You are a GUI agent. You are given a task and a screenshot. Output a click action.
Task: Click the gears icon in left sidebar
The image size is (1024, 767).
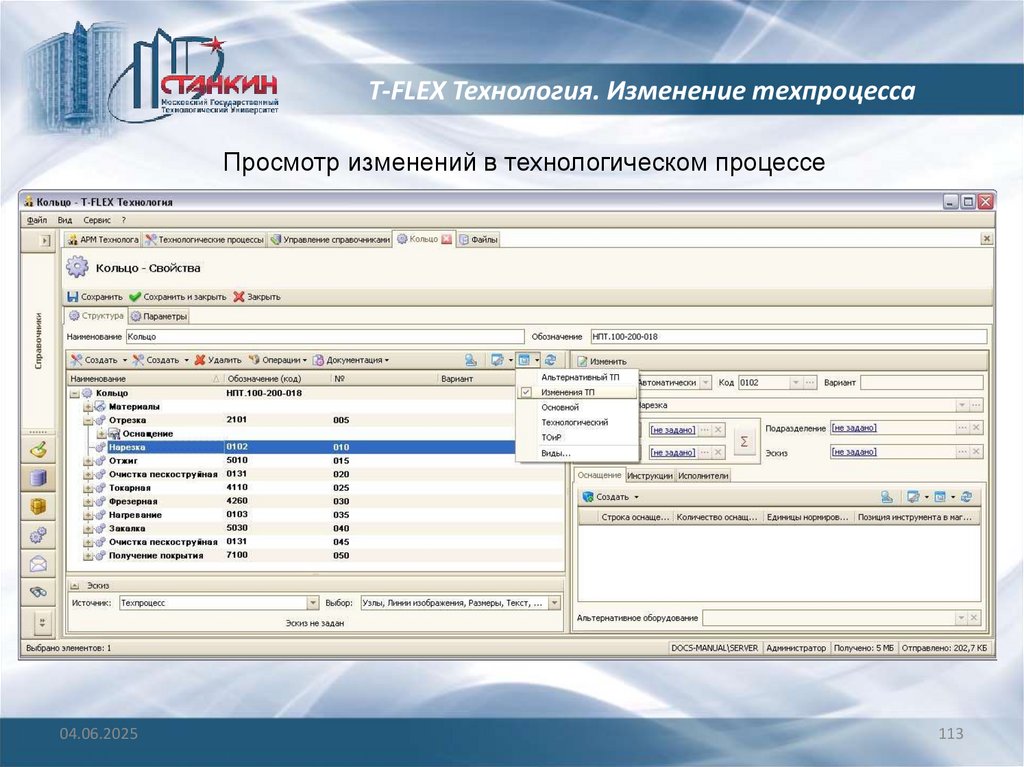point(39,535)
